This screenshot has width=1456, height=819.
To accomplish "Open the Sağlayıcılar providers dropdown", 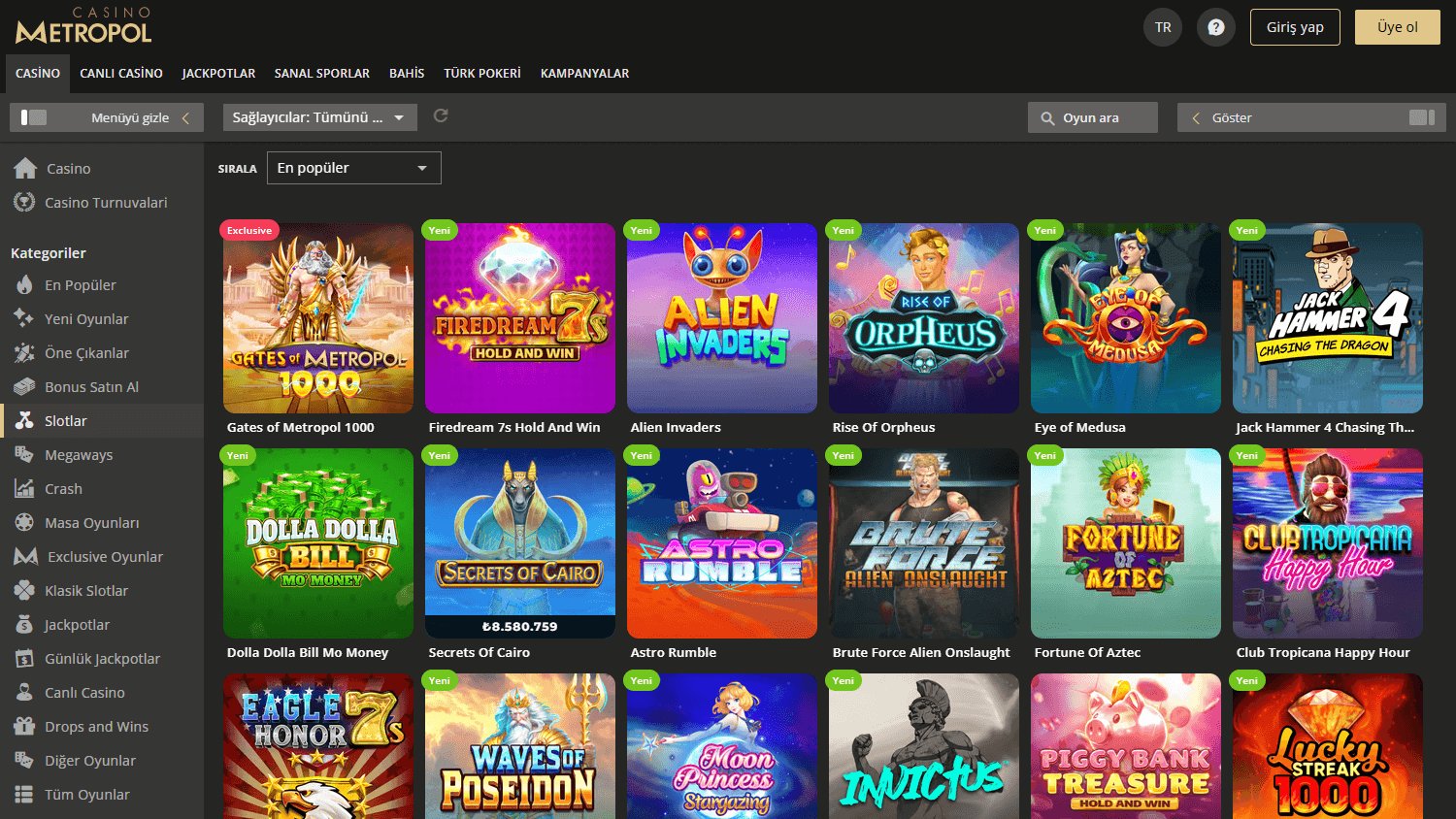I will [x=319, y=116].
